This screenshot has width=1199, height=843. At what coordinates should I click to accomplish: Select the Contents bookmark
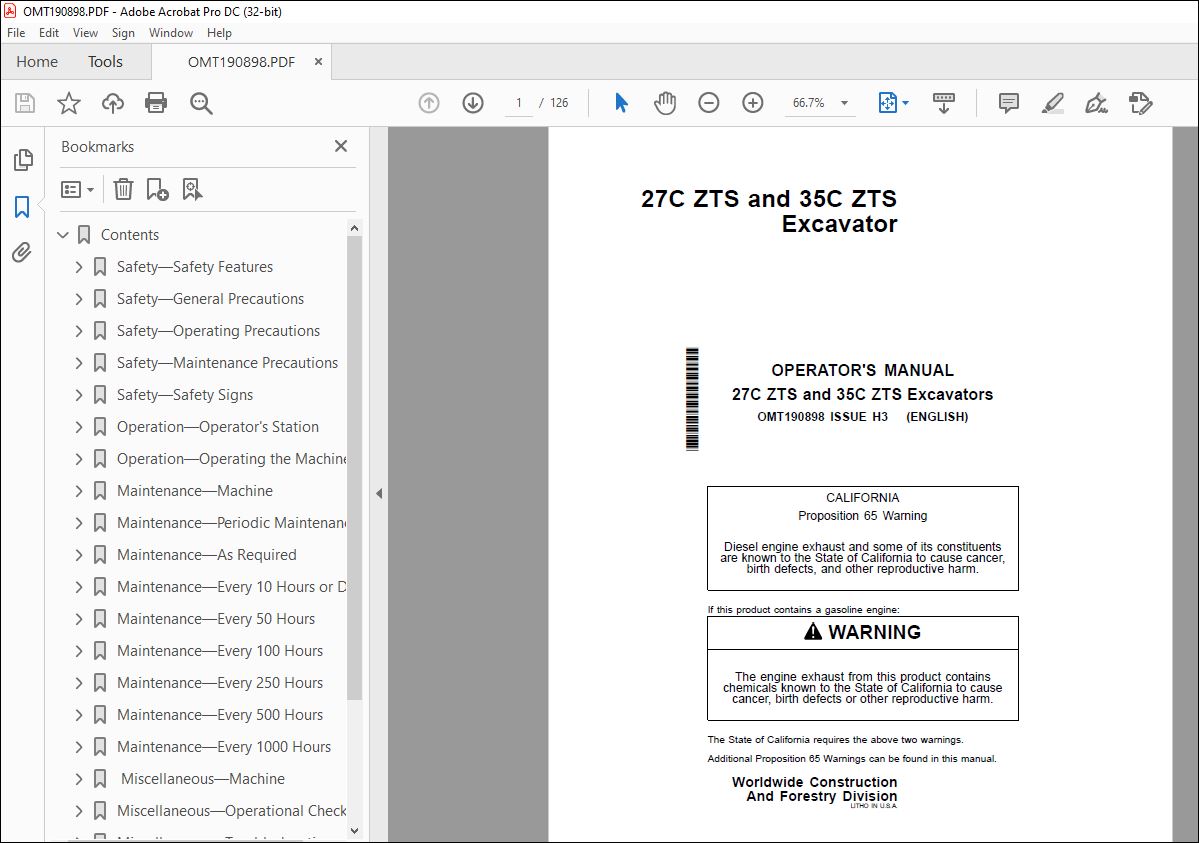point(129,235)
